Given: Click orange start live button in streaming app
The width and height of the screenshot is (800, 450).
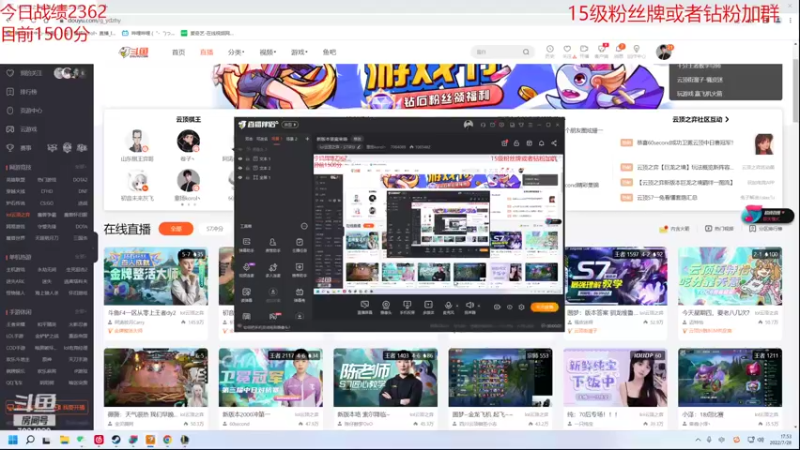Looking at the screenshot, I should click(x=544, y=307).
